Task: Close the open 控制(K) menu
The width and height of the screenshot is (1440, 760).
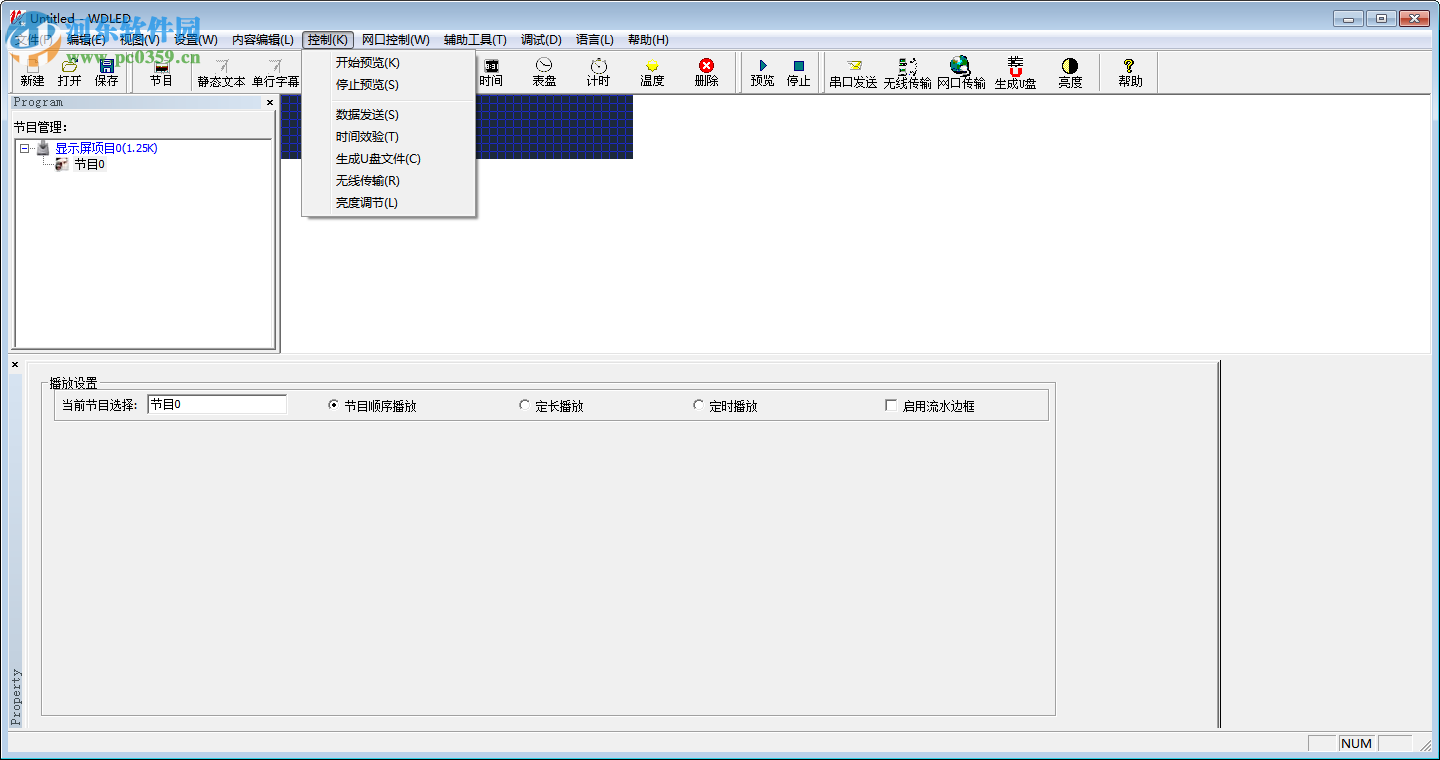Action: 328,40
